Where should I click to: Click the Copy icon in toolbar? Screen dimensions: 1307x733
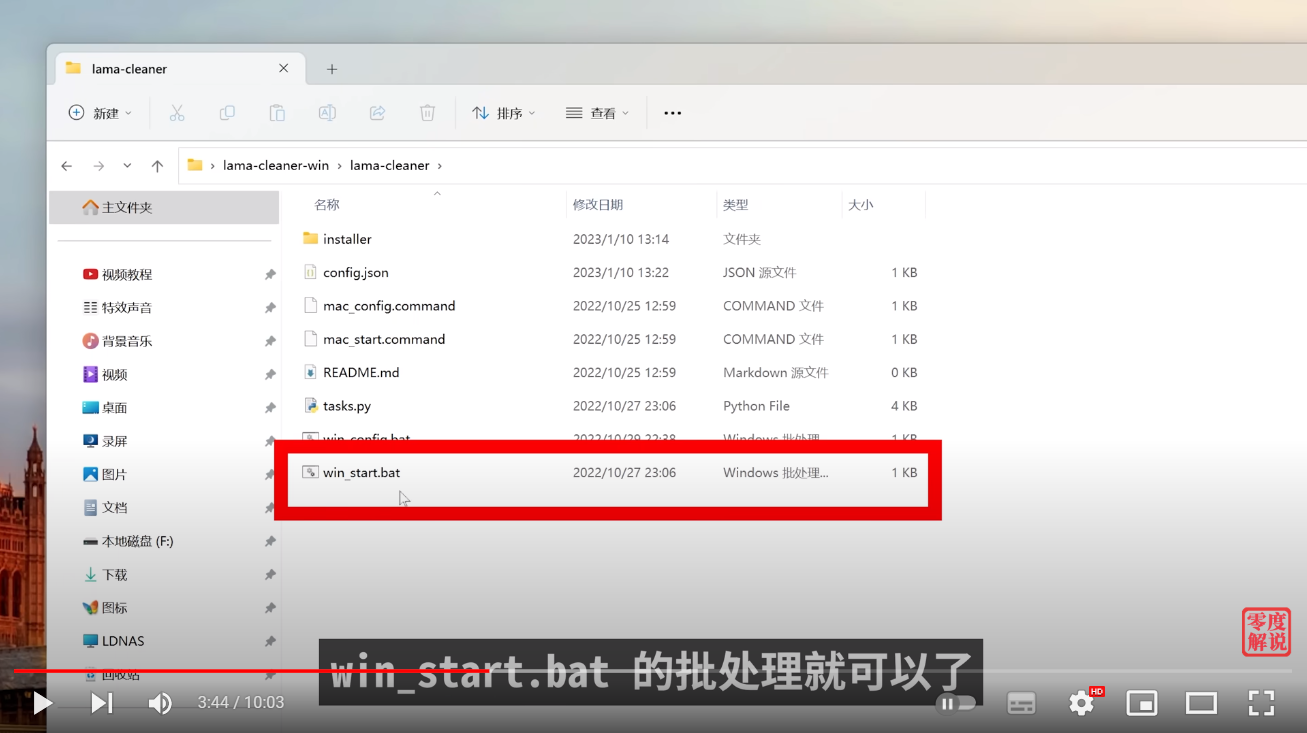click(227, 113)
